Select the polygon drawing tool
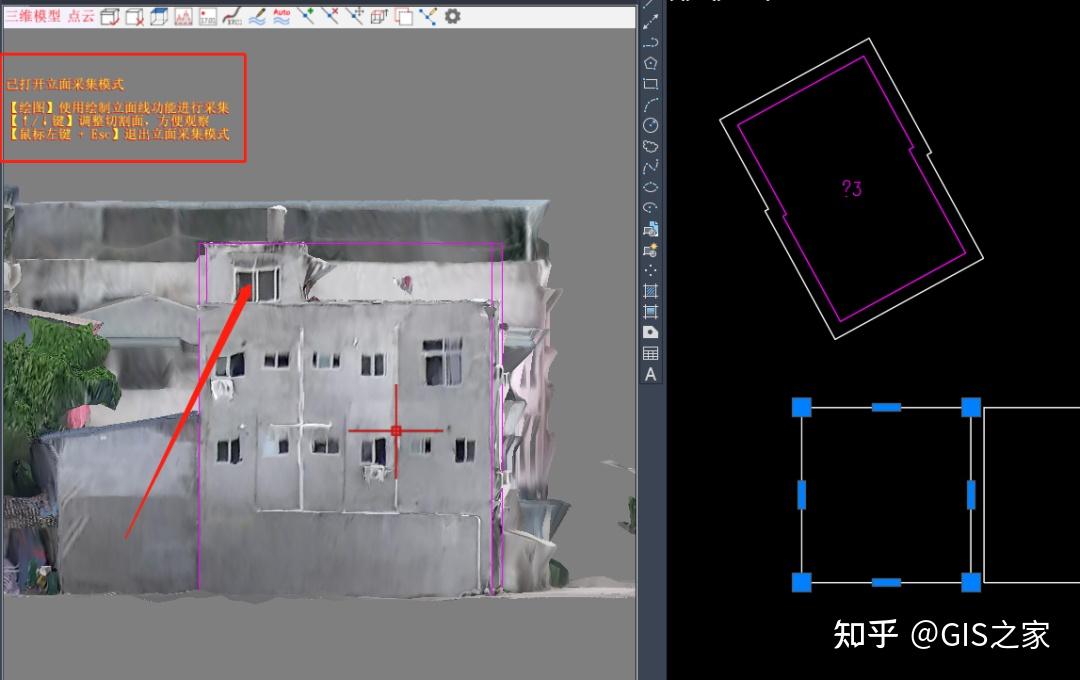The width and height of the screenshot is (1080, 680). point(651,65)
